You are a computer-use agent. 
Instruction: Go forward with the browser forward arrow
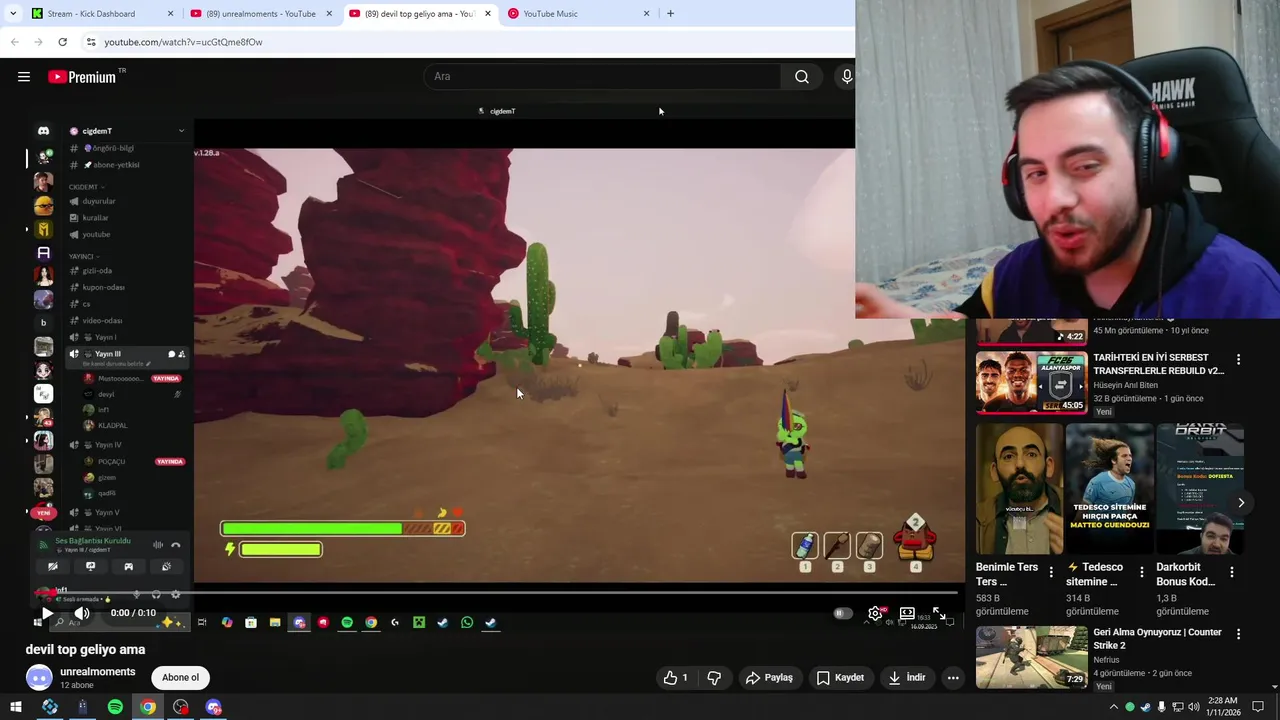[38, 42]
